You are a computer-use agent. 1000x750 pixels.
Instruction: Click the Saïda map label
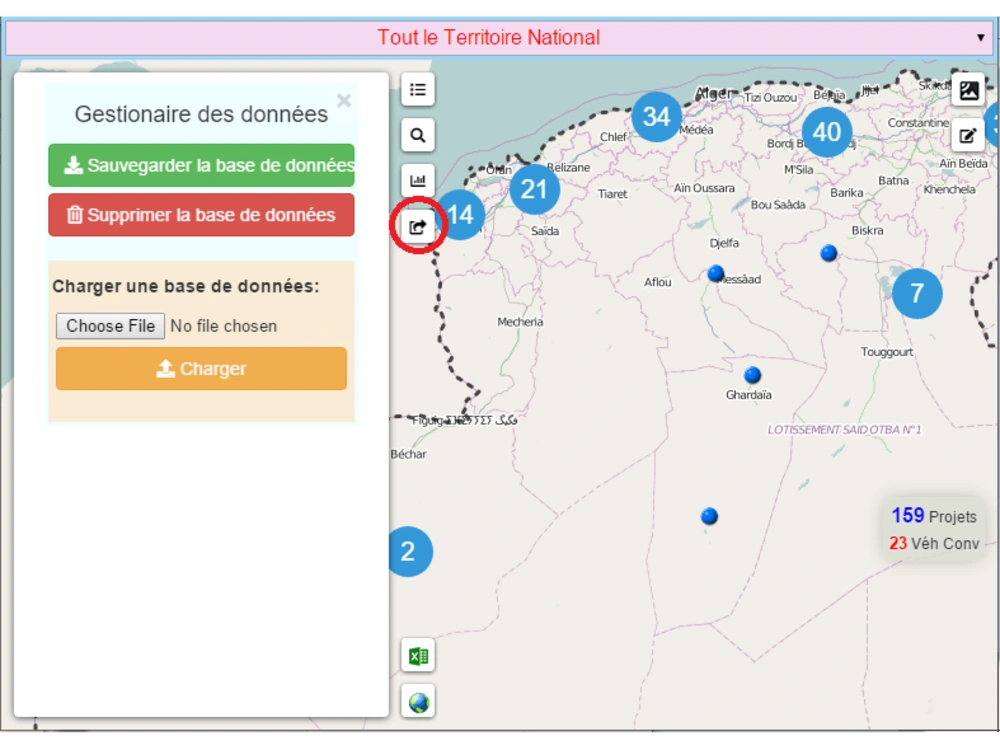point(545,231)
